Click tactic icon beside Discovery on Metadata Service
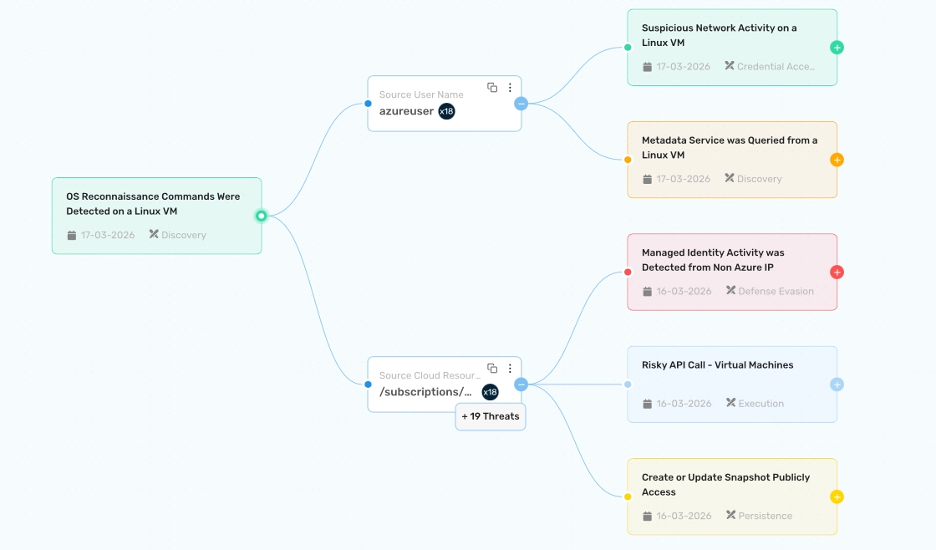This screenshot has width=936, height=550. pos(729,178)
